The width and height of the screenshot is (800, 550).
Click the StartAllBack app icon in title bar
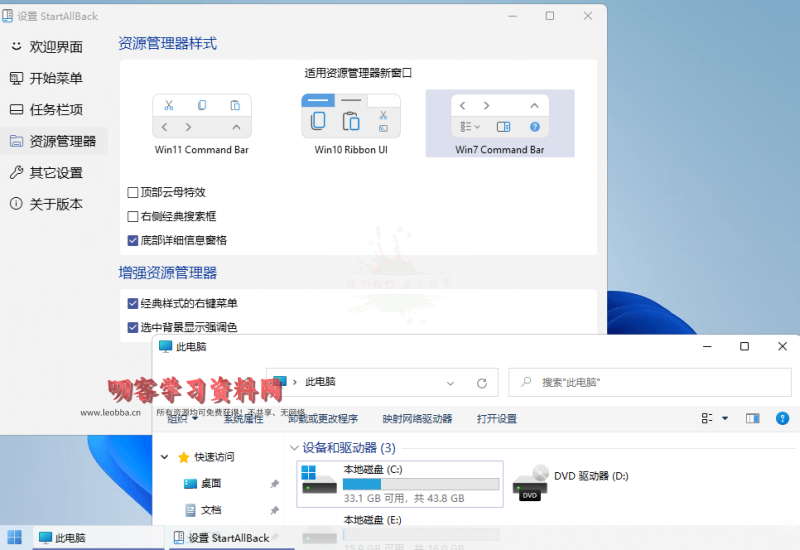[8, 16]
